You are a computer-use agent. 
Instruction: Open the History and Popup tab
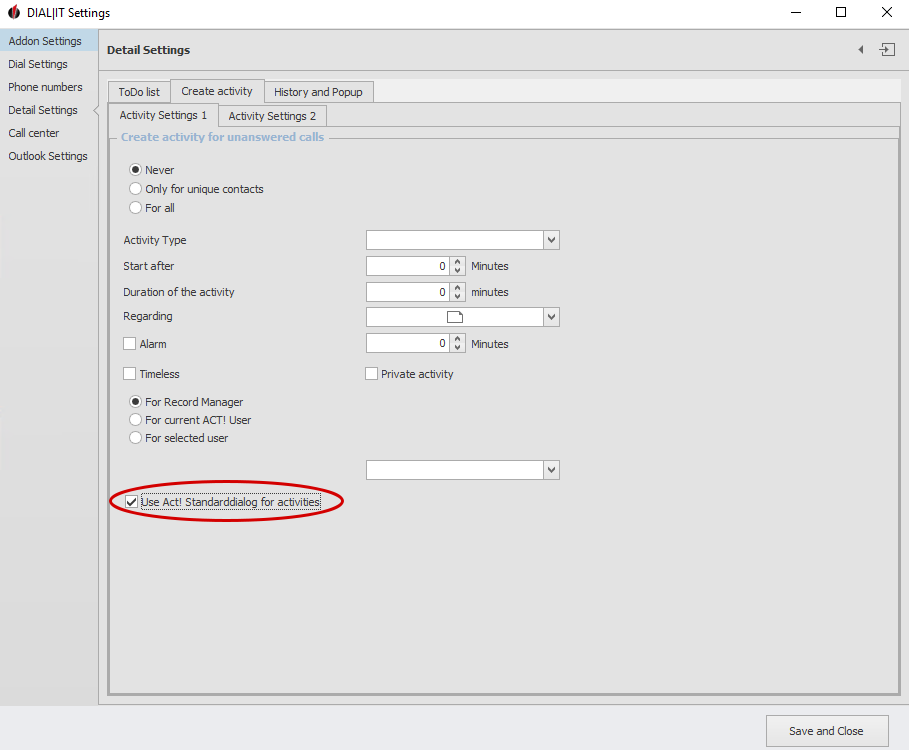pyautogui.click(x=318, y=92)
